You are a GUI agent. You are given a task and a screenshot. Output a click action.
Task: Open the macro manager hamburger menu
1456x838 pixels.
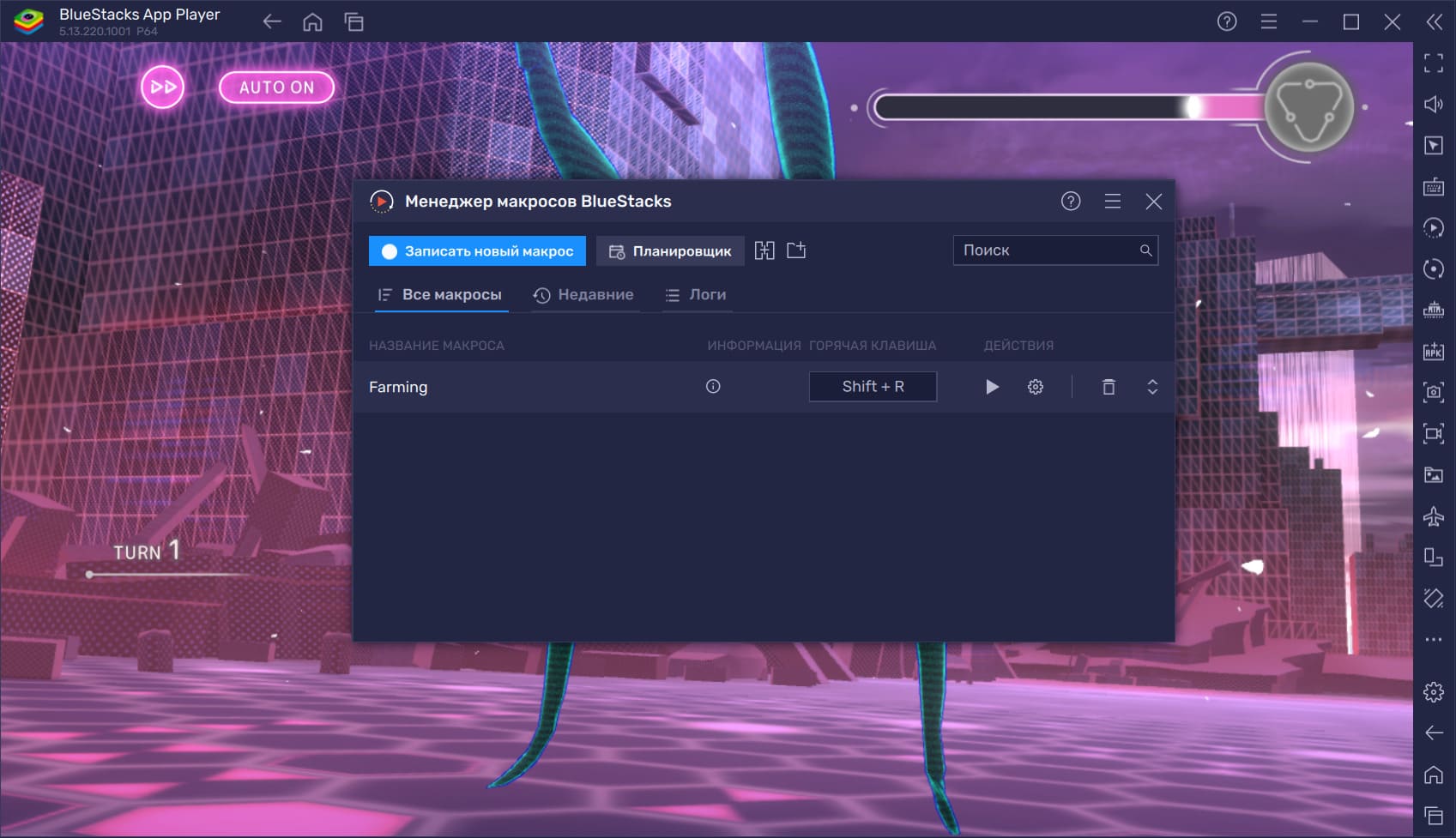tap(1113, 202)
